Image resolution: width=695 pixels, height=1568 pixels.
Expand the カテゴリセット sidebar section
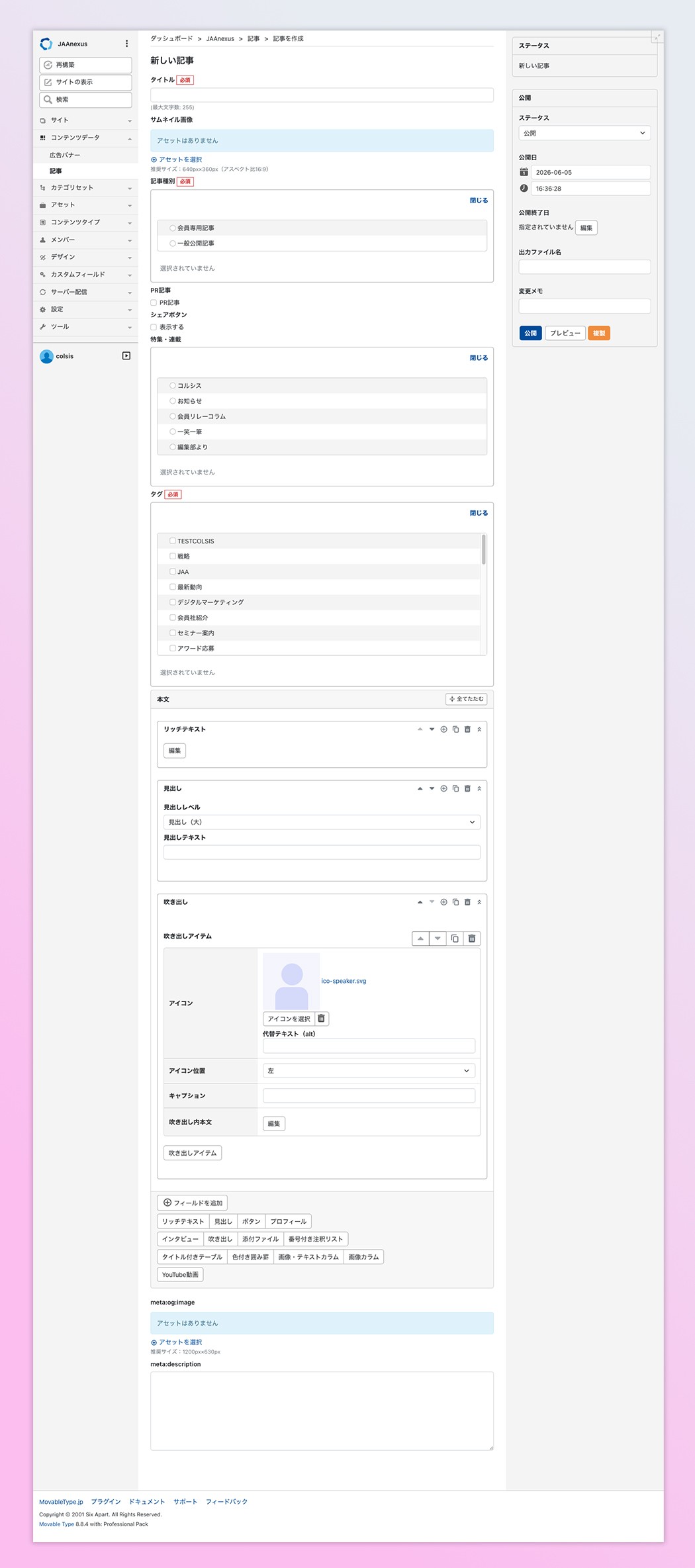(86, 188)
